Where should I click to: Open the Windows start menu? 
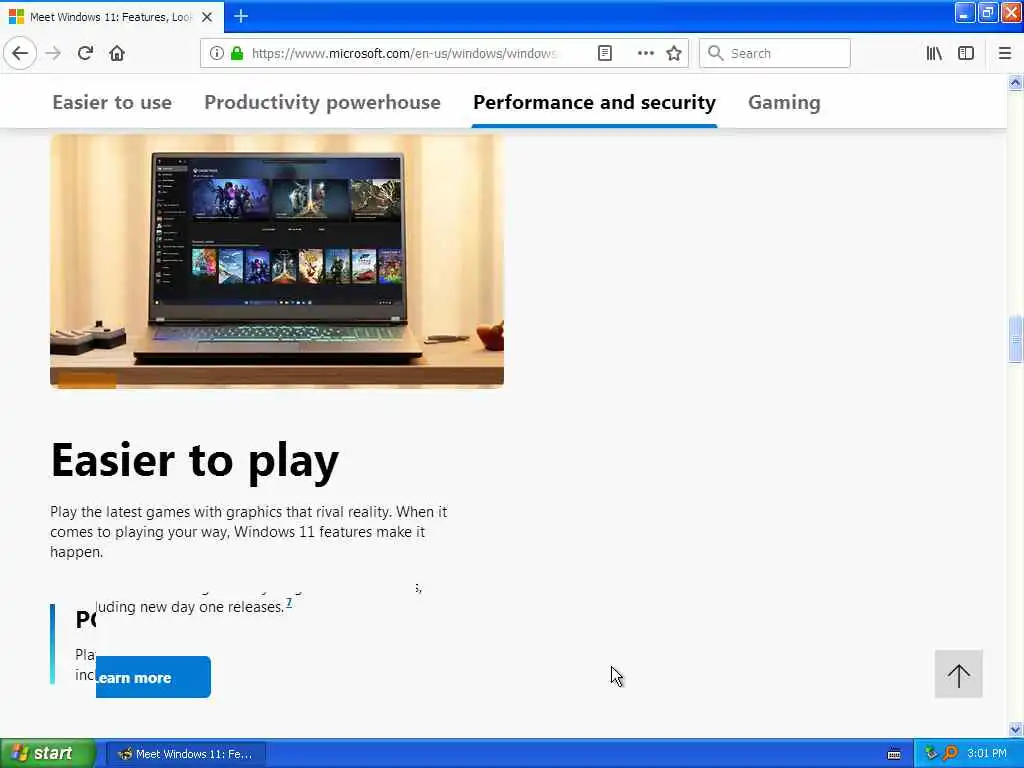[x=48, y=754]
